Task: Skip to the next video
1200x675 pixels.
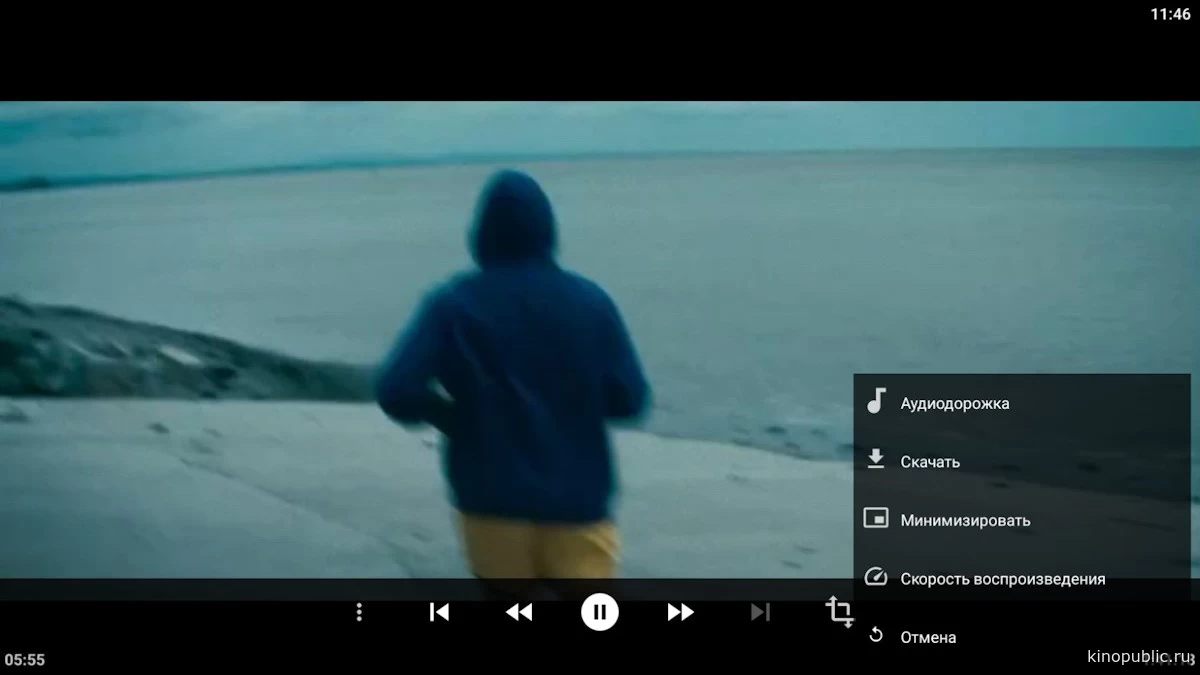Action: (x=760, y=612)
